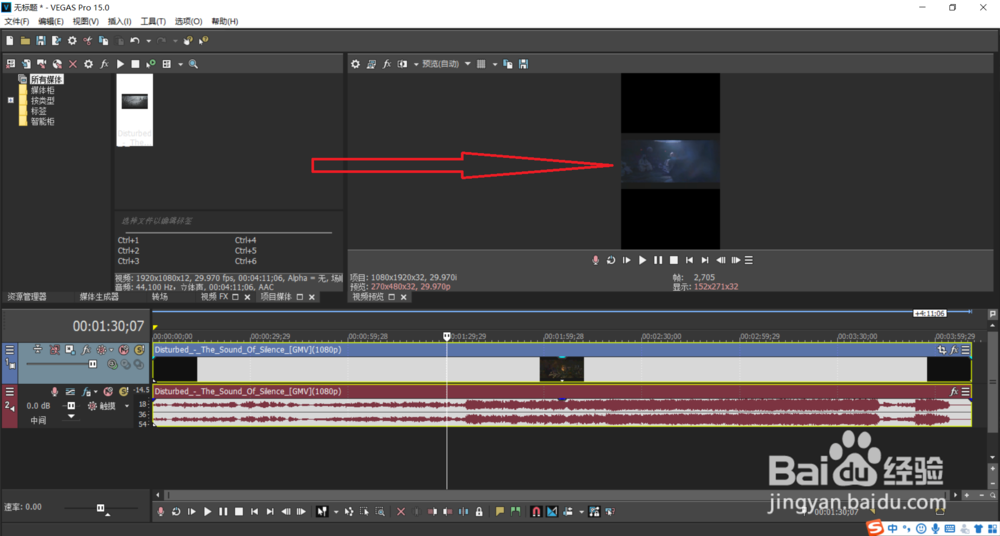
Task: Switch to the 转场 tab
Action: (x=159, y=297)
